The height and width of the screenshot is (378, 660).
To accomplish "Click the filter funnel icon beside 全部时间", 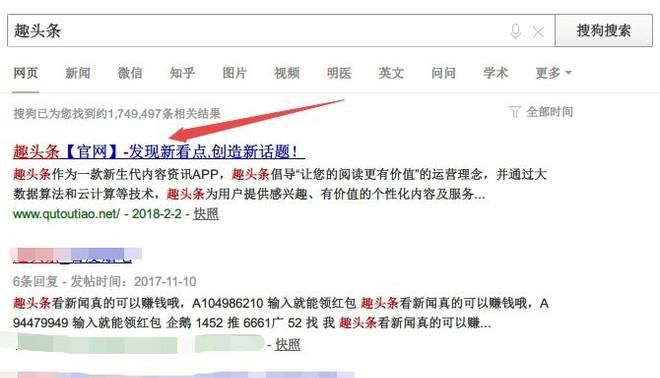I will (514, 112).
